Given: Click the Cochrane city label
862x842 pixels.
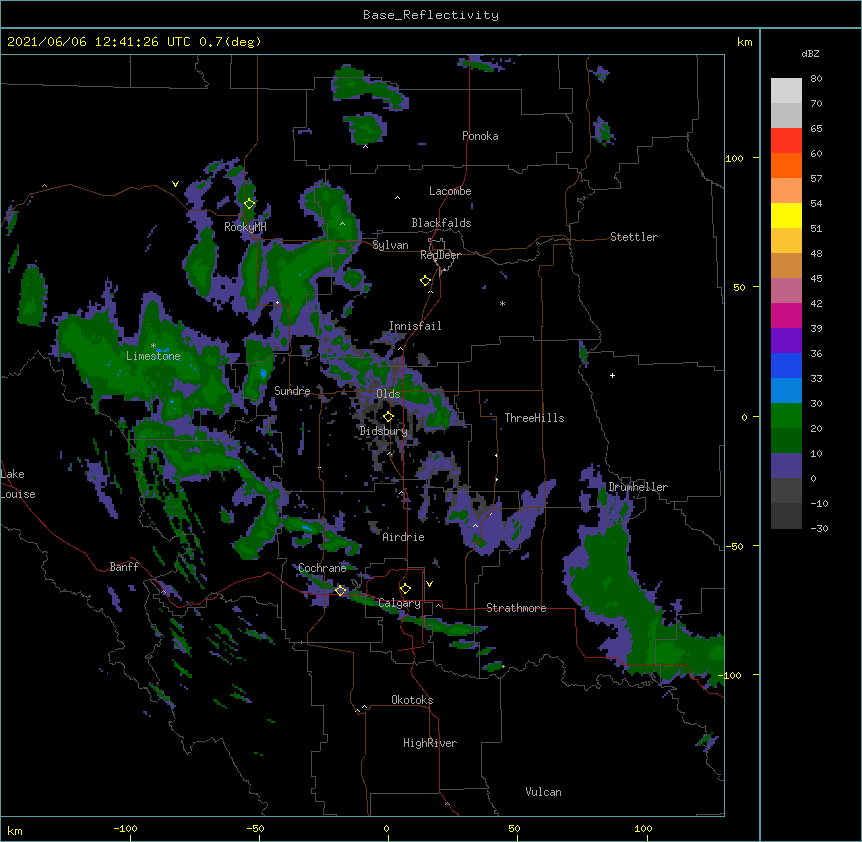Looking at the screenshot, I should pyautogui.click(x=322, y=568).
